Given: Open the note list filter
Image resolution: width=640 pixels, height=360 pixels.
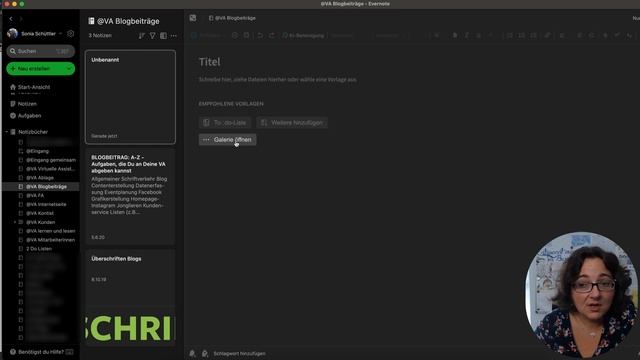Looking at the screenshot, I should pyautogui.click(x=152, y=36).
